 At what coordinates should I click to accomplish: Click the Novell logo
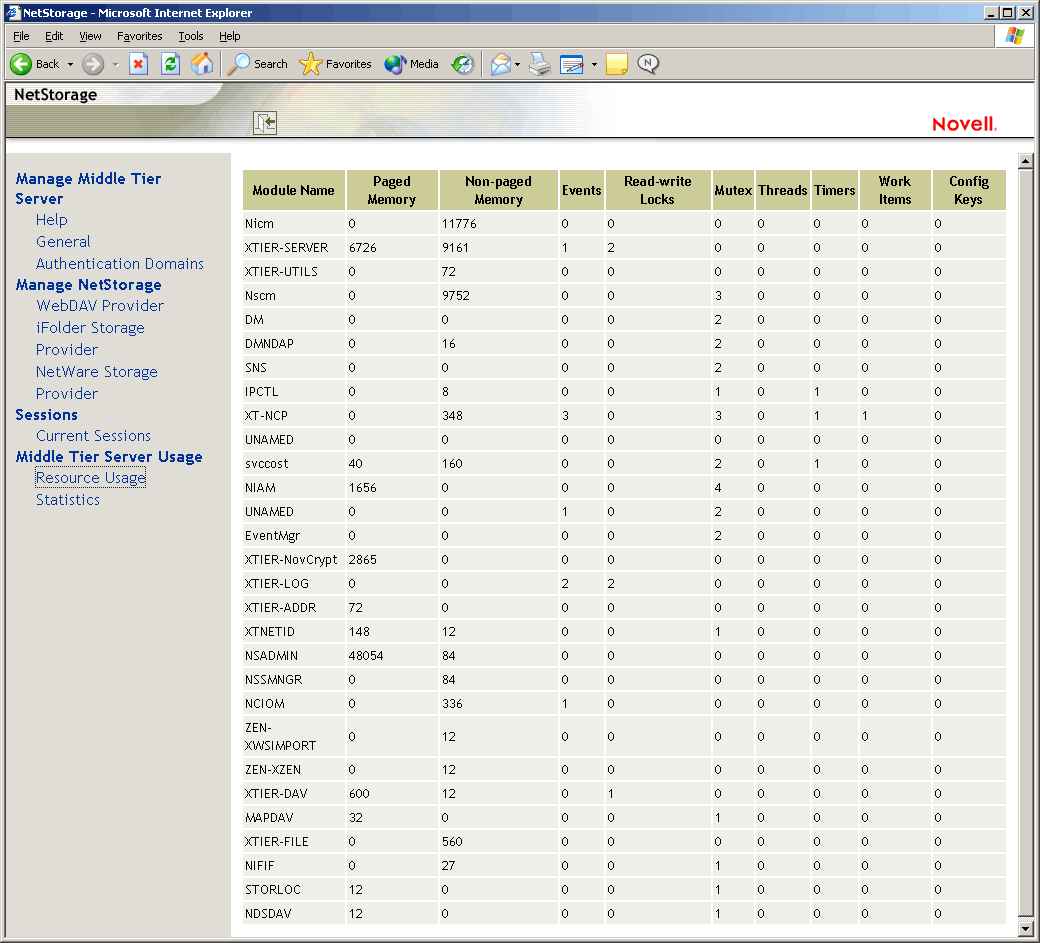(x=963, y=122)
